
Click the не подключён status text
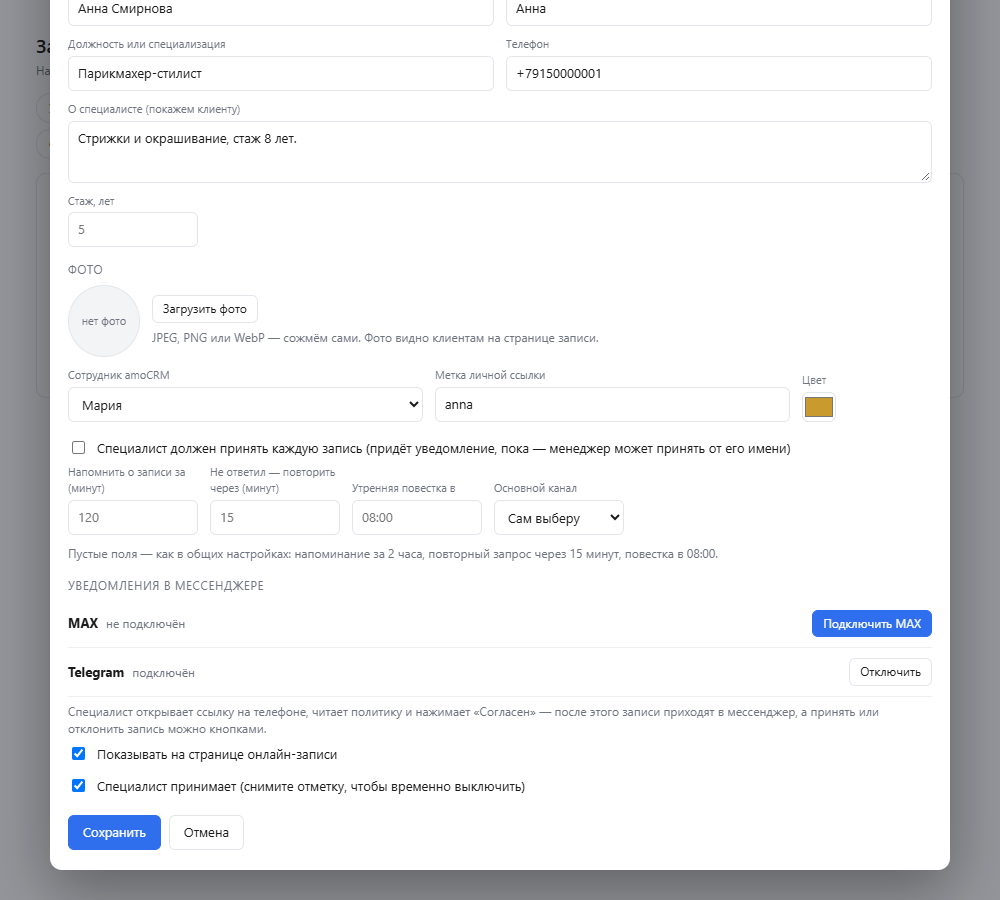click(x=145, y=624)
